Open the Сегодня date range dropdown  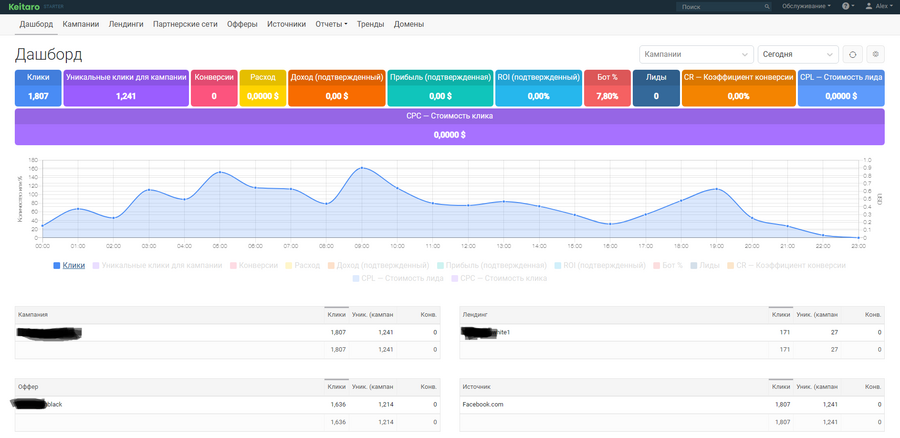[798, 54]
